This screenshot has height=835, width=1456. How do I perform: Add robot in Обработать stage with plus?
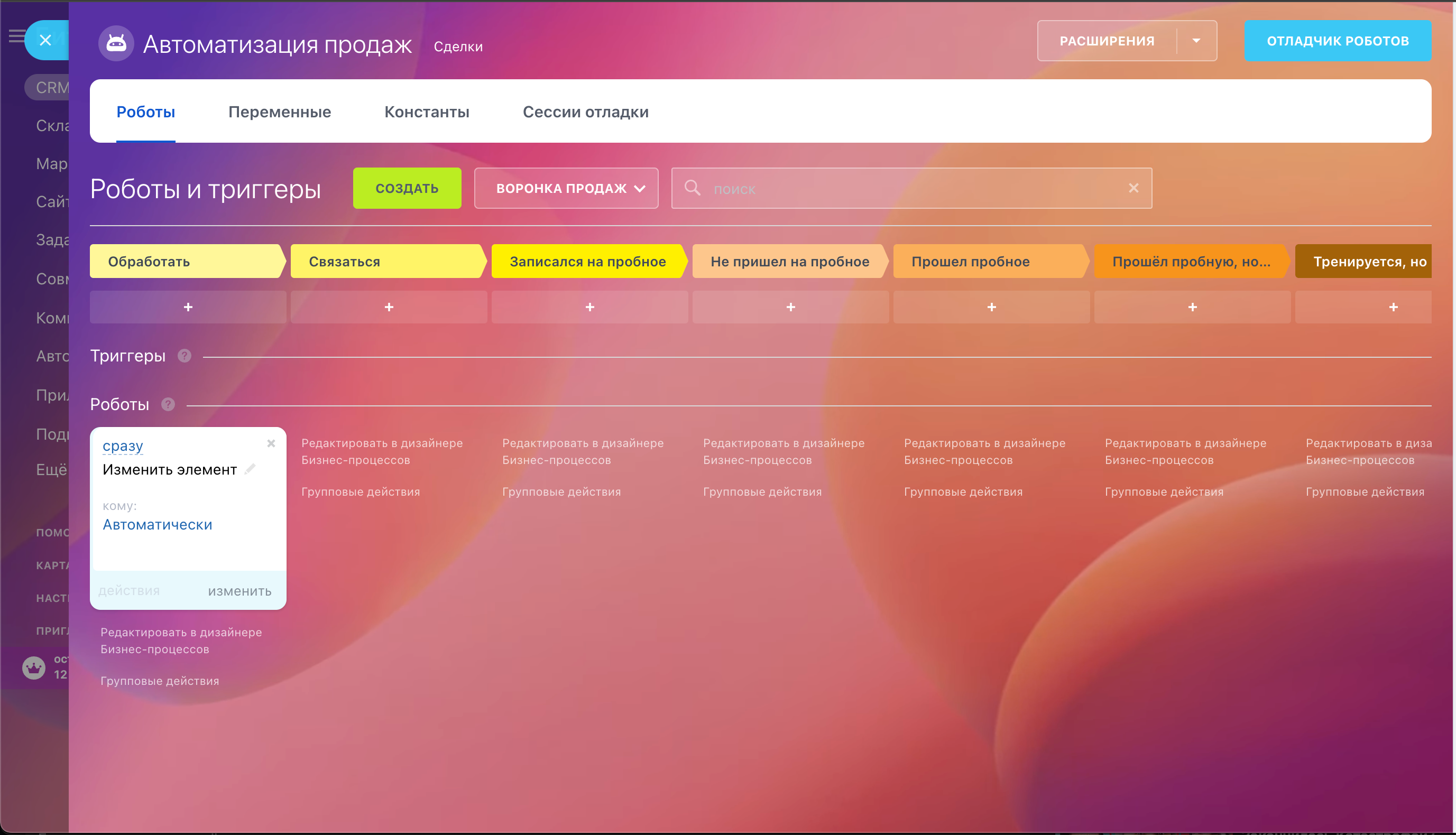tap(188, 308)
